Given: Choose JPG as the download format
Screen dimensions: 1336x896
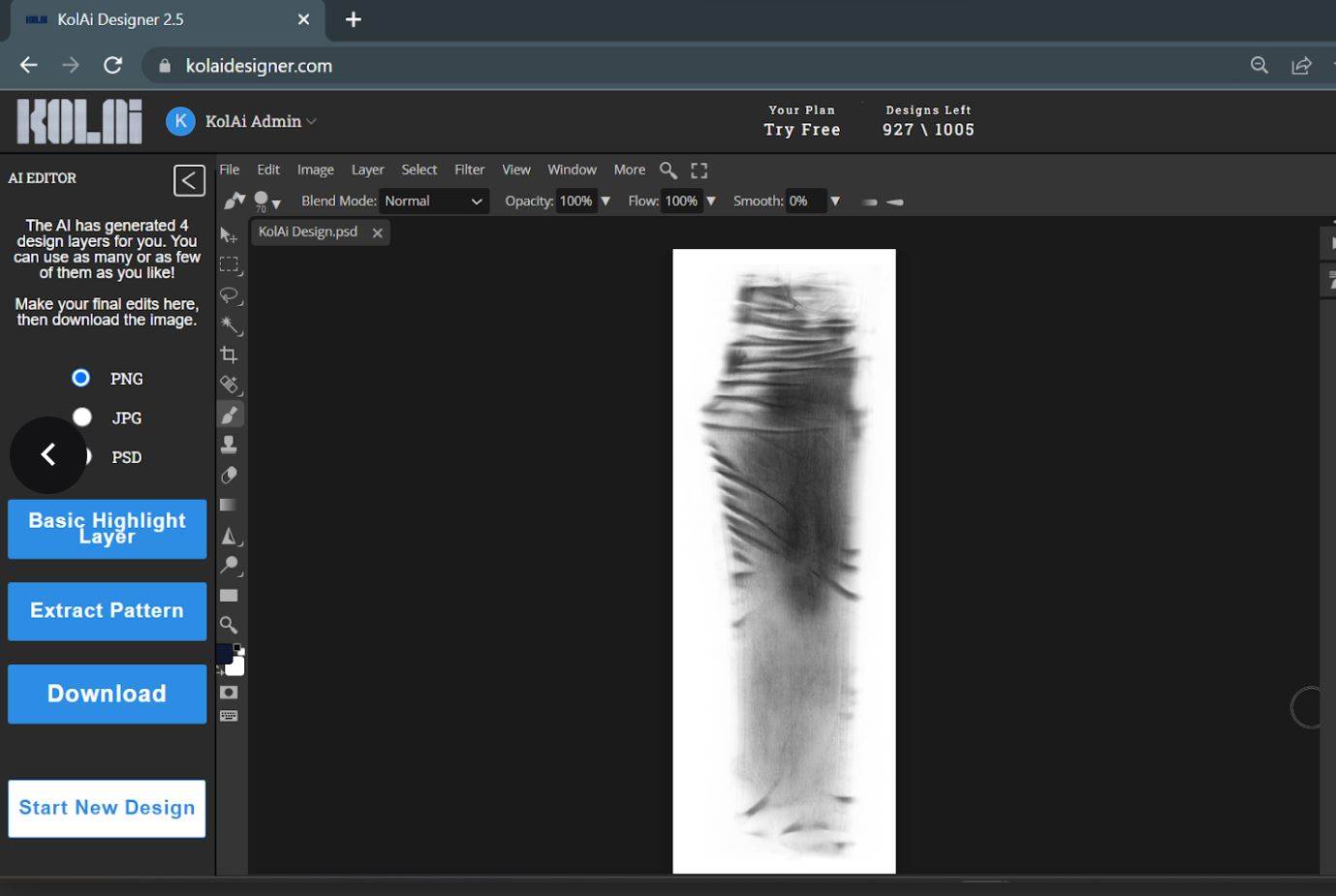Looking at the screenshot, I should [x=82, y=417].
